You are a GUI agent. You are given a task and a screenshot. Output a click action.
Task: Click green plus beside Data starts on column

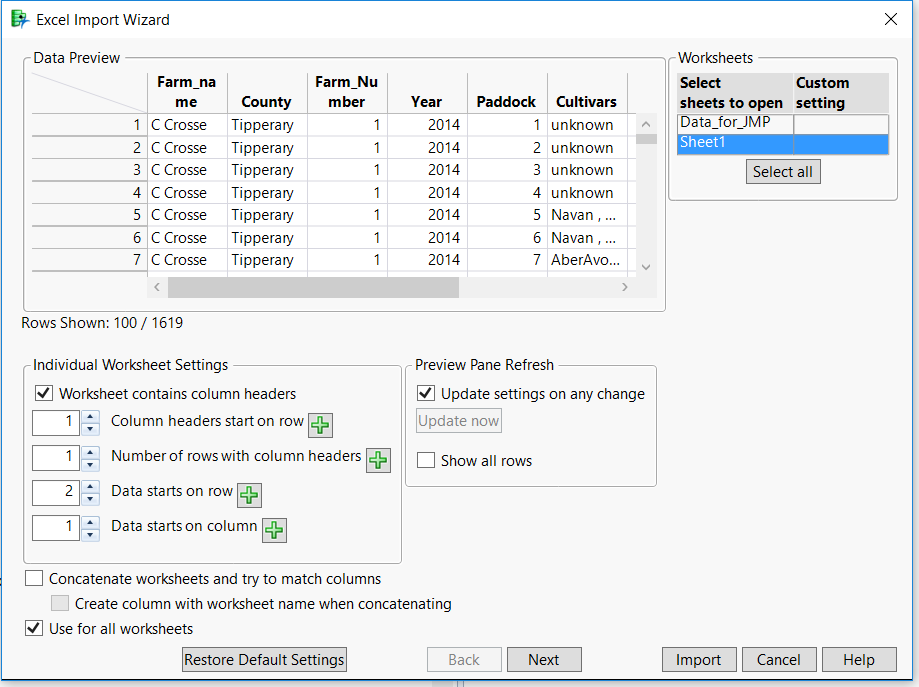click(x=274, y=530)
